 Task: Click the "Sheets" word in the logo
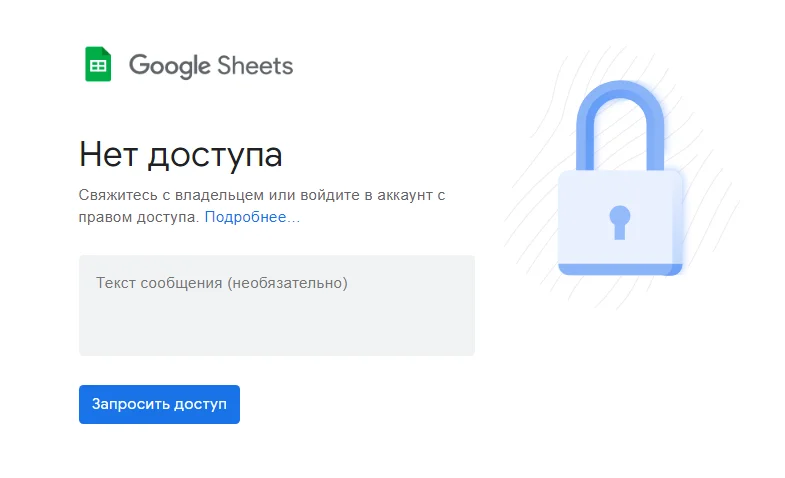(255, 66)
